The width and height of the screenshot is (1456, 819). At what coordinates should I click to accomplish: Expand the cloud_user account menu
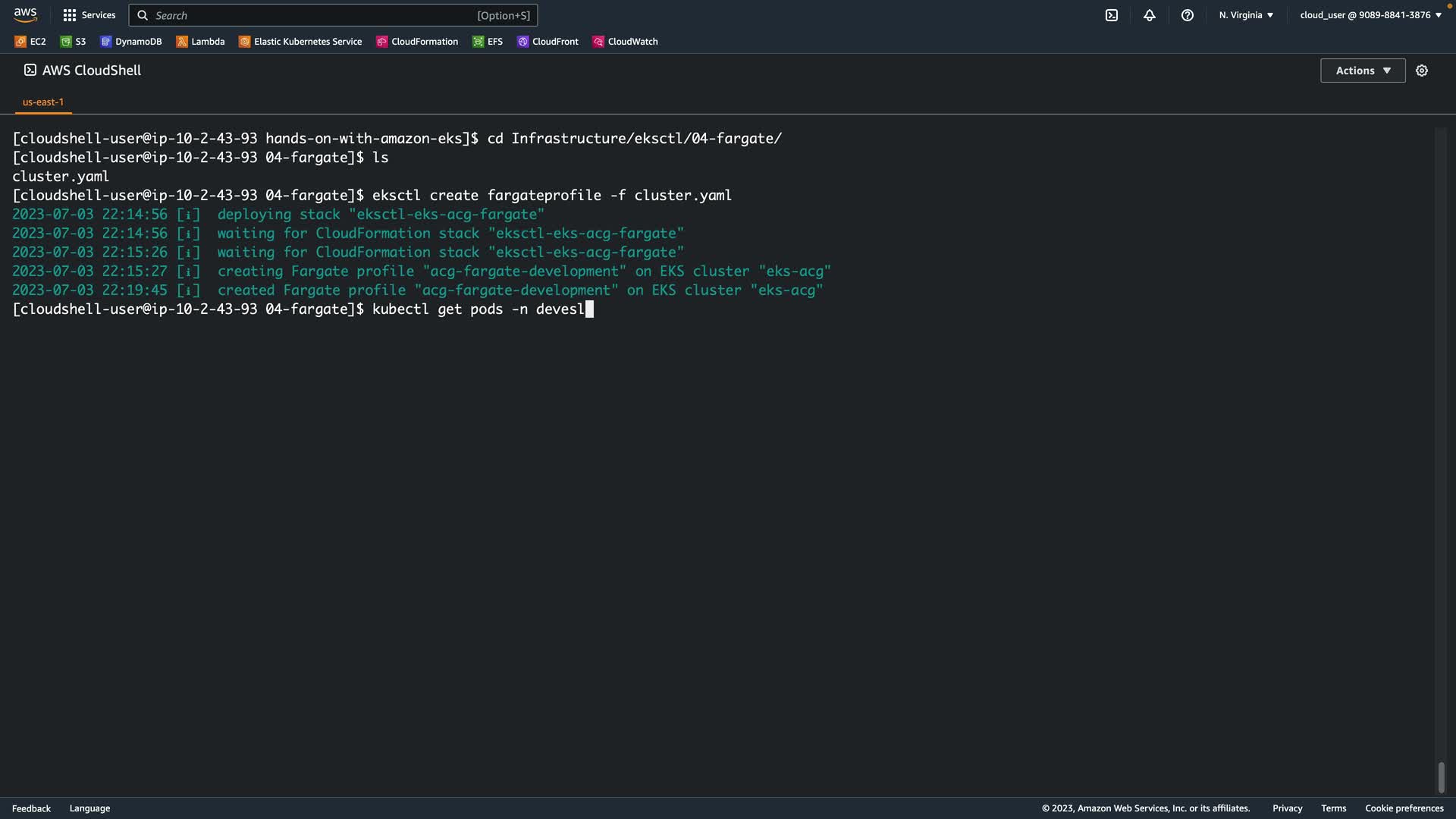click(x=1370, y=15)
